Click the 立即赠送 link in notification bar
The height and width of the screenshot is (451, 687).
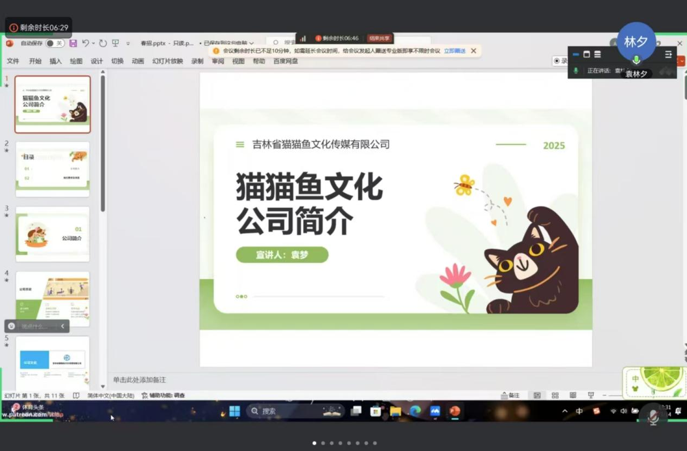(x=454, y=51)
